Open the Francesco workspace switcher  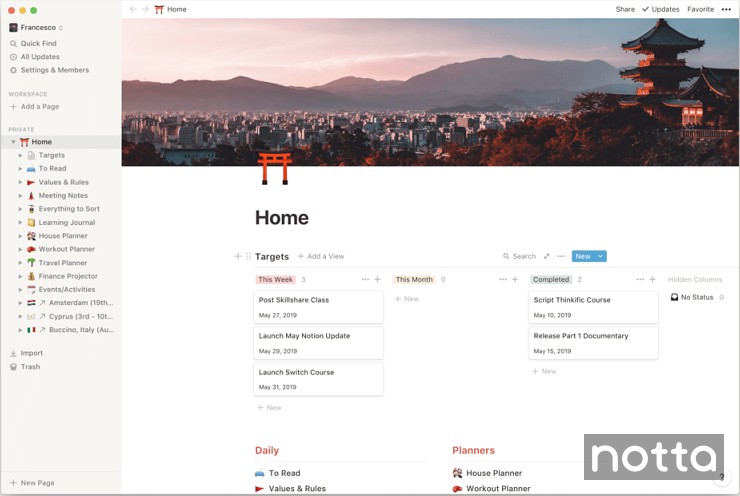37,27
